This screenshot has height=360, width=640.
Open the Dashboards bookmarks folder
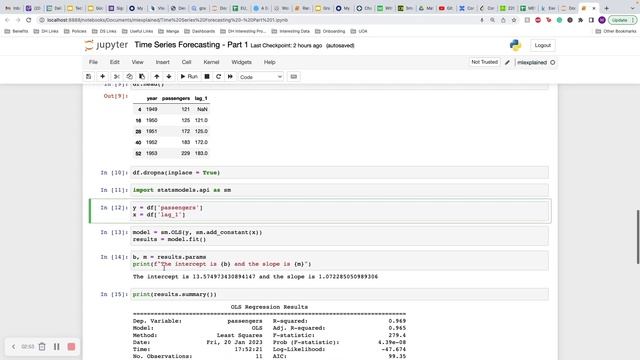200,31
